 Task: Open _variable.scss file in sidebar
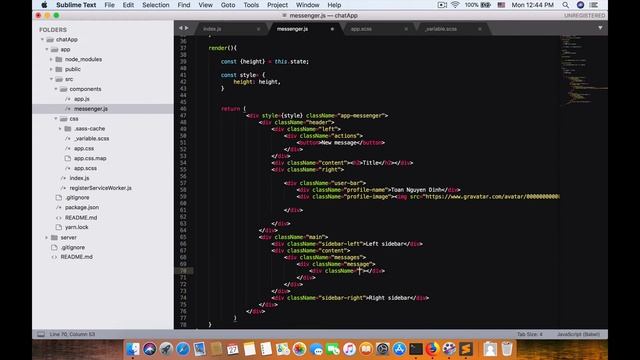click(91, 138)
